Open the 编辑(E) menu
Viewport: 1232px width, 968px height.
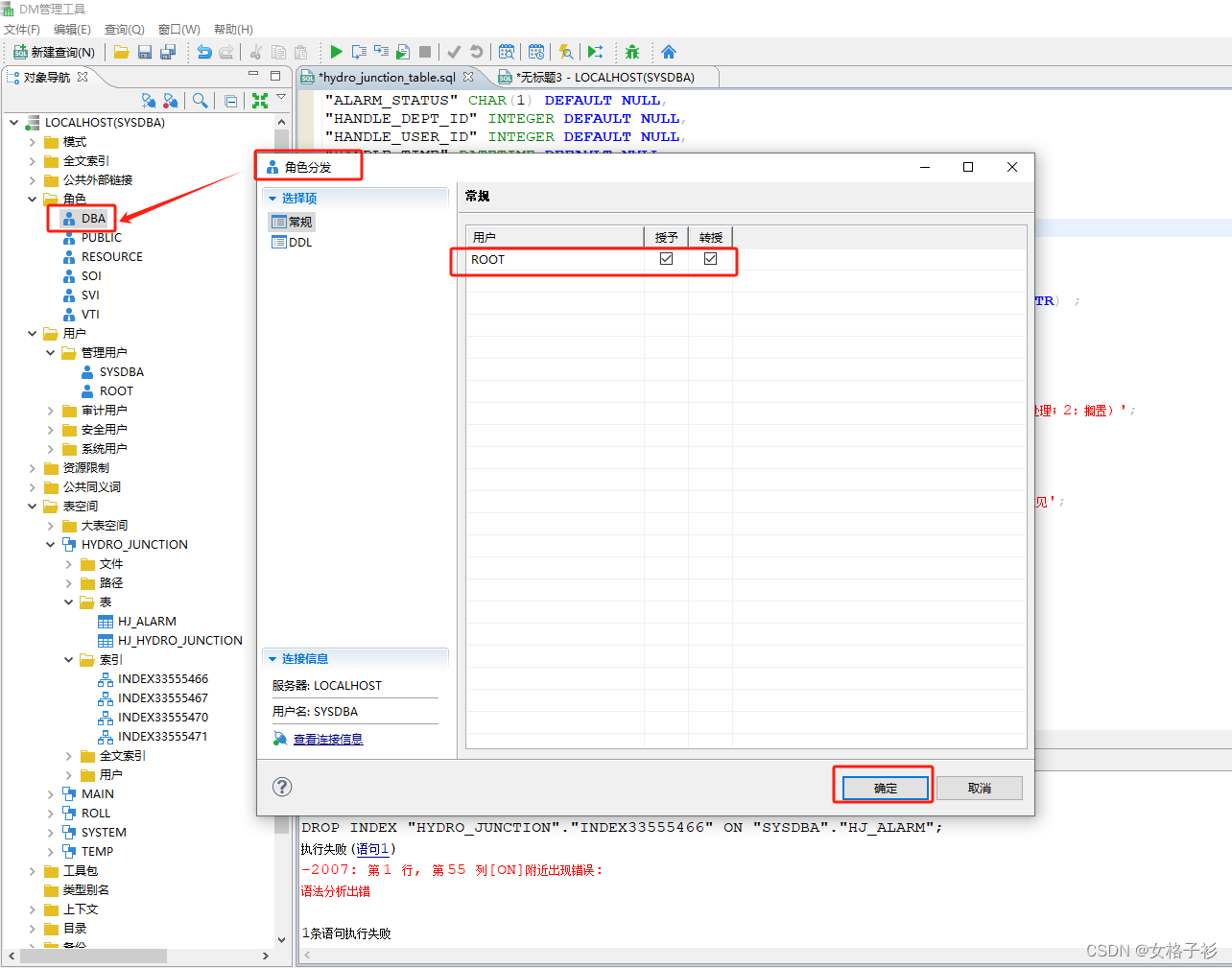(x=72, y=29)
